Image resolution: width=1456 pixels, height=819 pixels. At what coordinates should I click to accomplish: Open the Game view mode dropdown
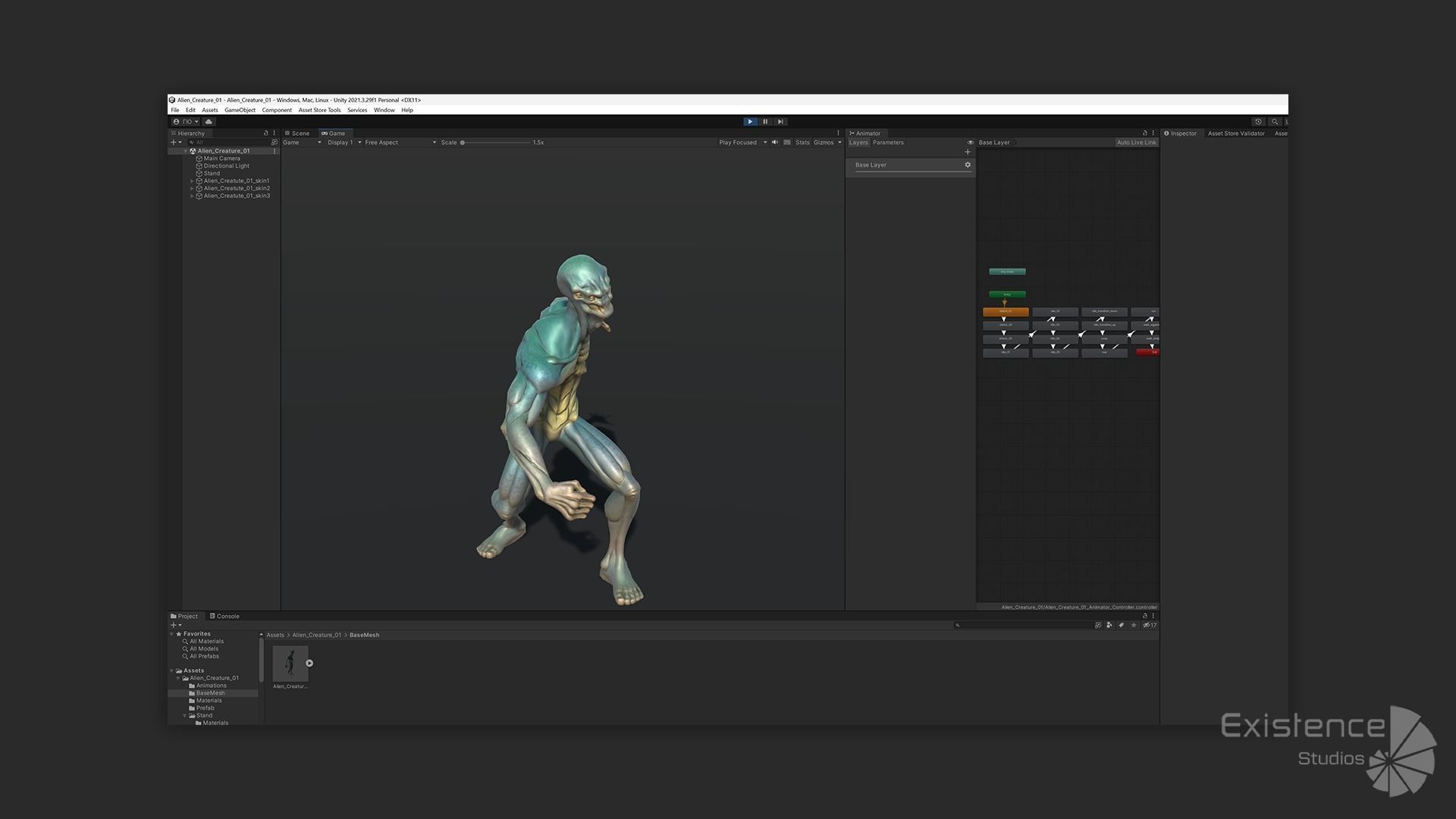coord(302,143)
